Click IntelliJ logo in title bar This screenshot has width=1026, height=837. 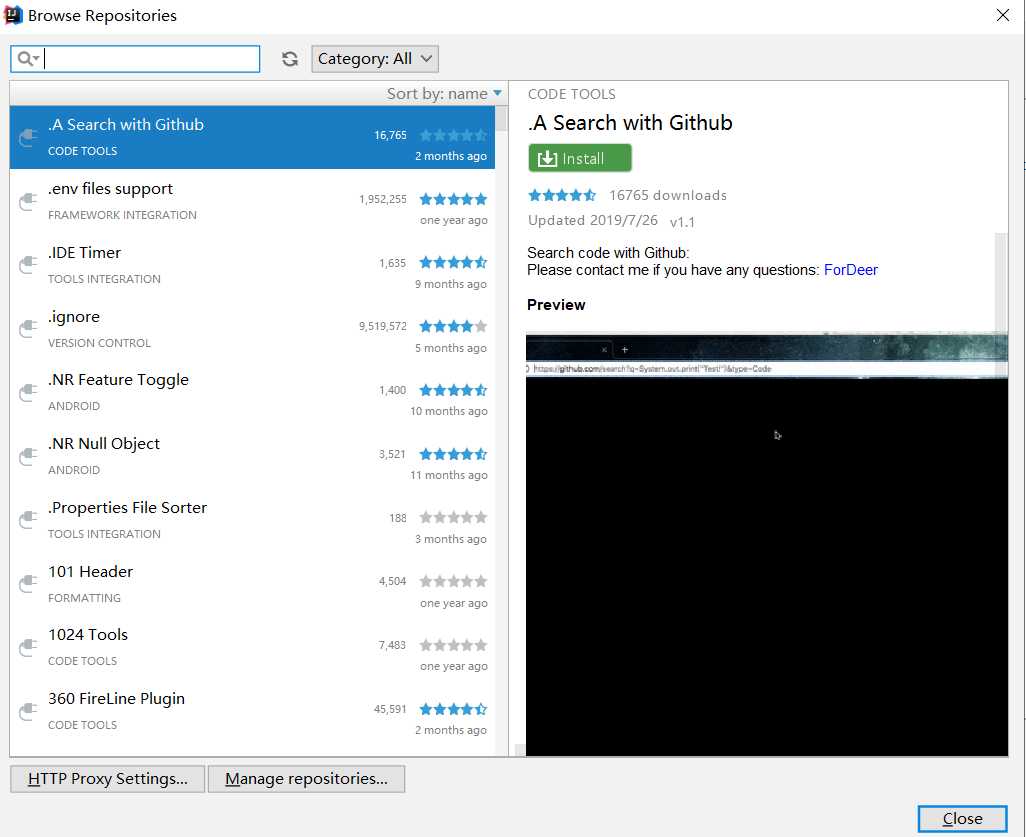tap(13, 15)
